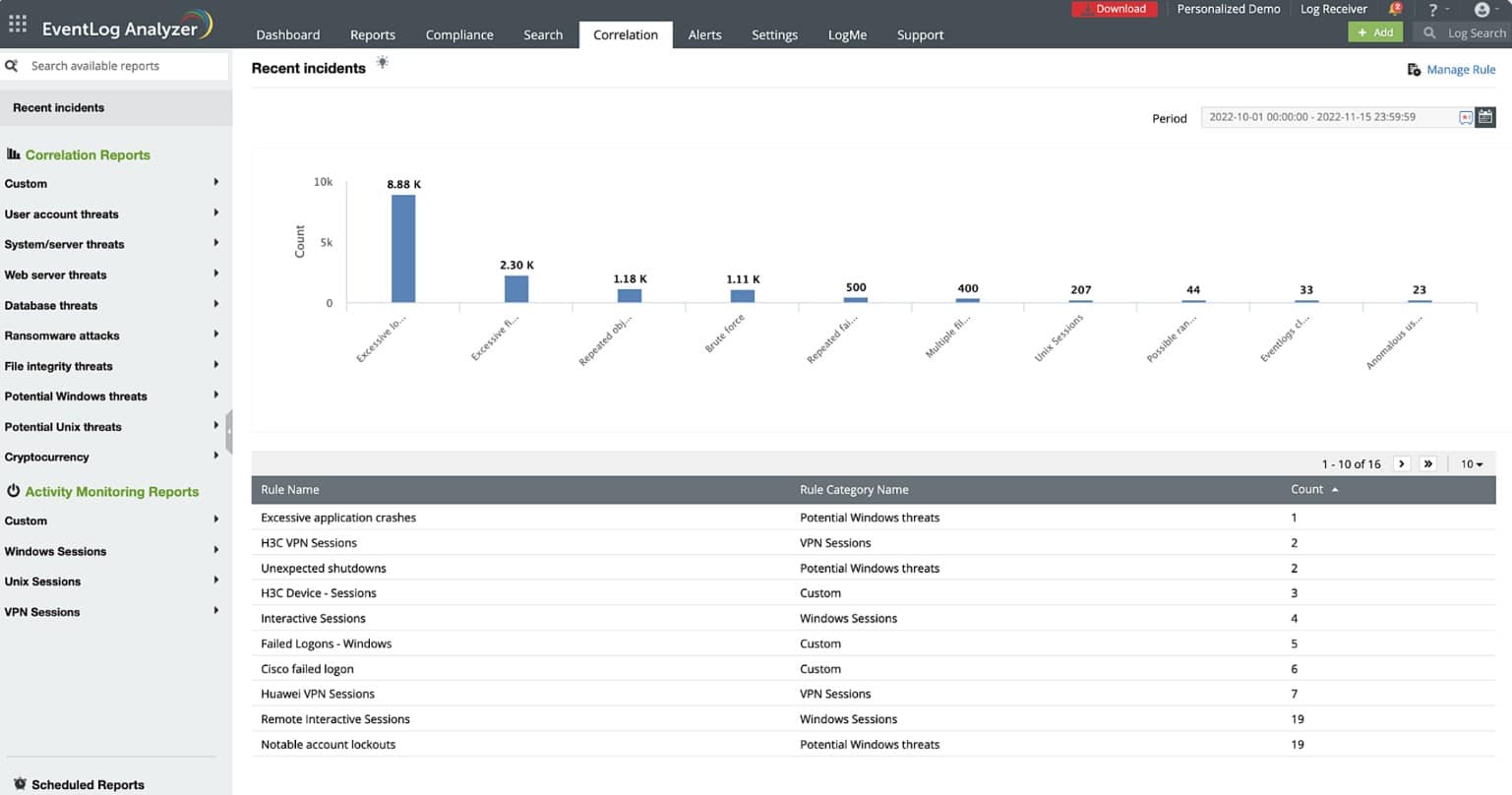Click the Scheduled Reports alarm icon
Viewport: 1512px width, 795px height.
(x=20, y=784)
